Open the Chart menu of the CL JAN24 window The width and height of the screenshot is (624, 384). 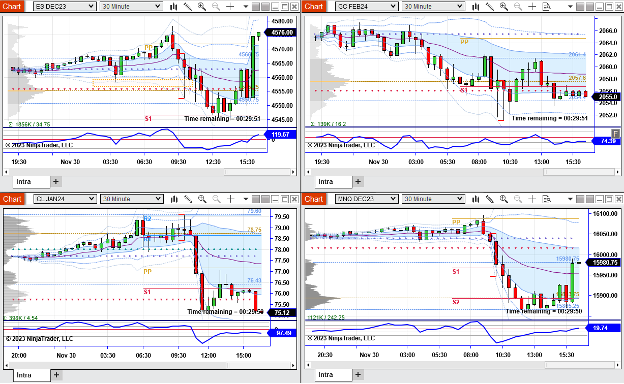click(12, 199)
